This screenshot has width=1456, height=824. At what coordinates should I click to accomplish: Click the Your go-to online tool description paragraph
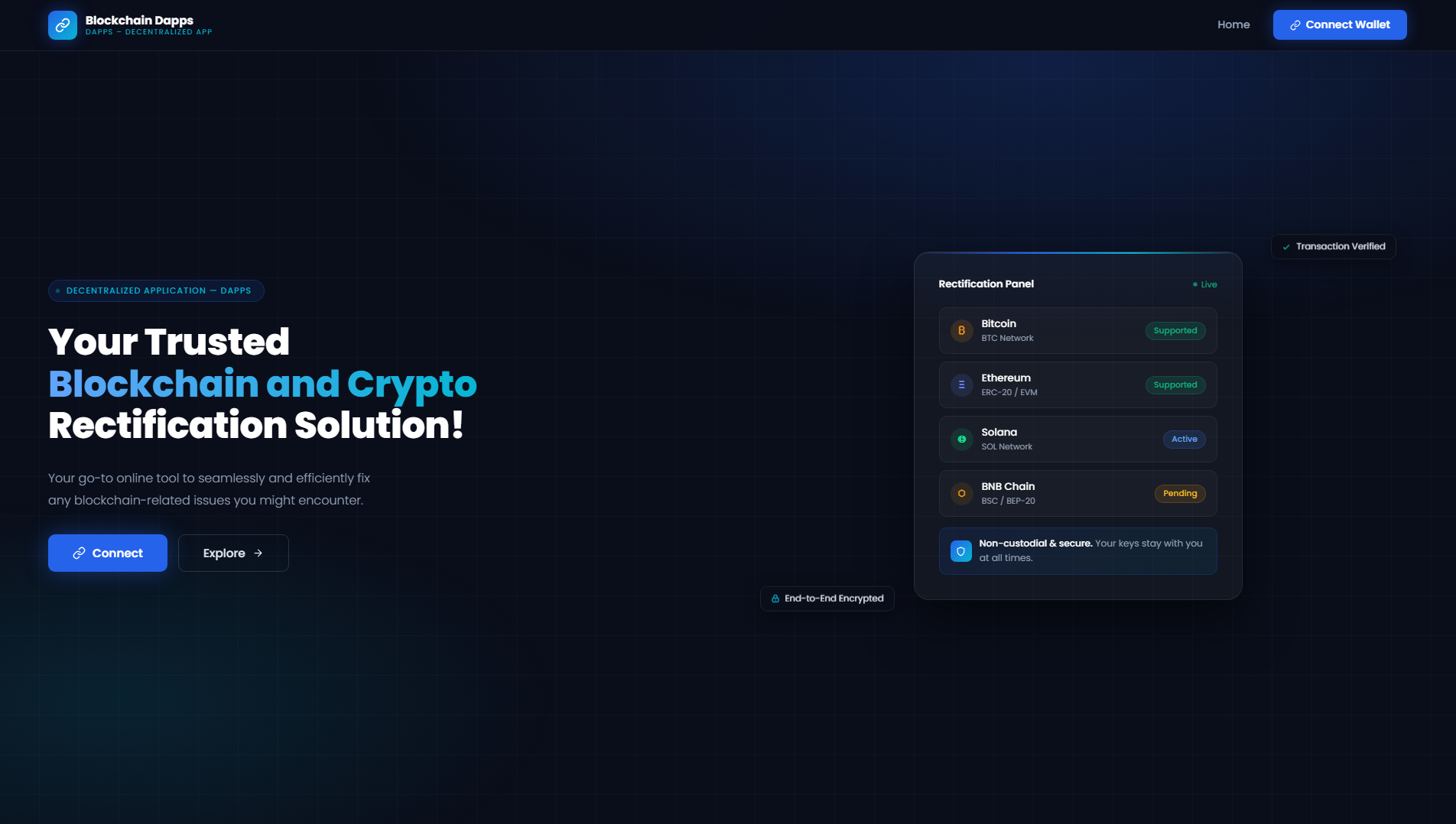209,489
